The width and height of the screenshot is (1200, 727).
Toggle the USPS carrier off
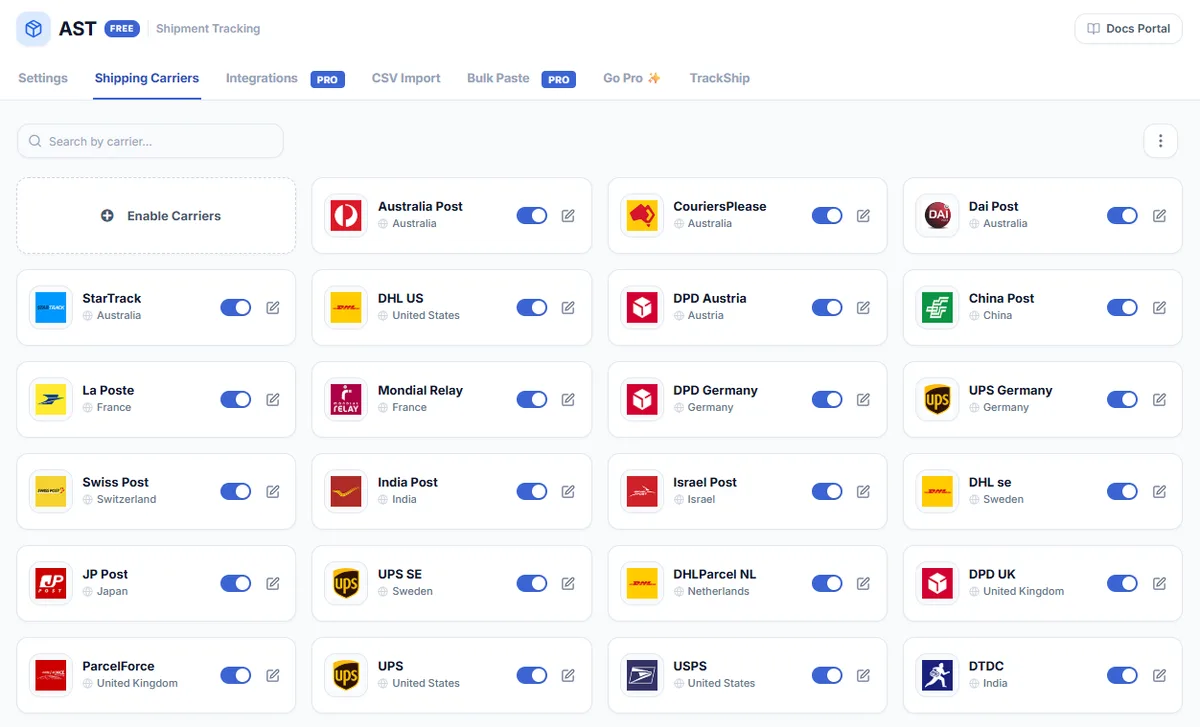(x=827, y=675)
